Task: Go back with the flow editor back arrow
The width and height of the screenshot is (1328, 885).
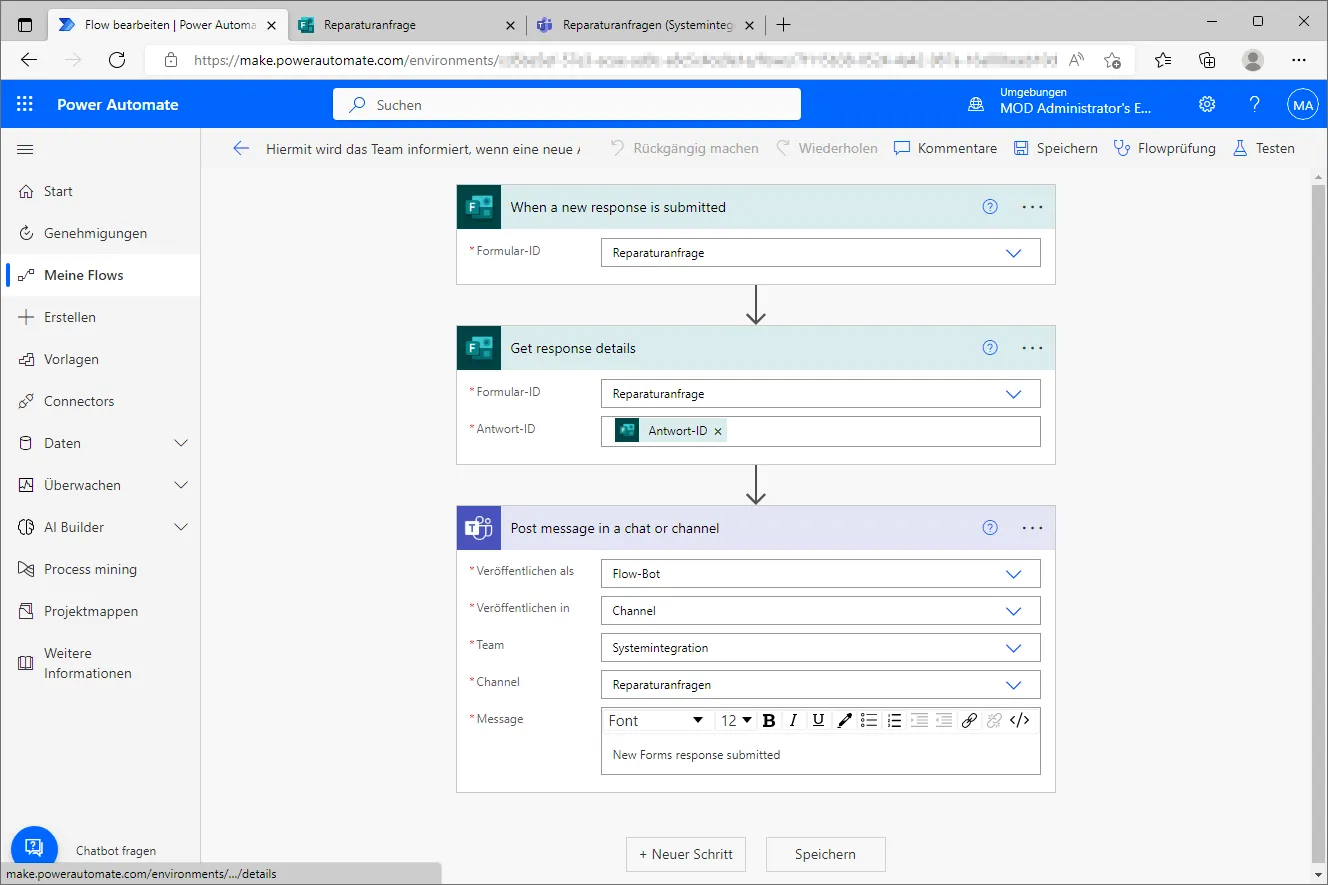Action: click(241, 148)
